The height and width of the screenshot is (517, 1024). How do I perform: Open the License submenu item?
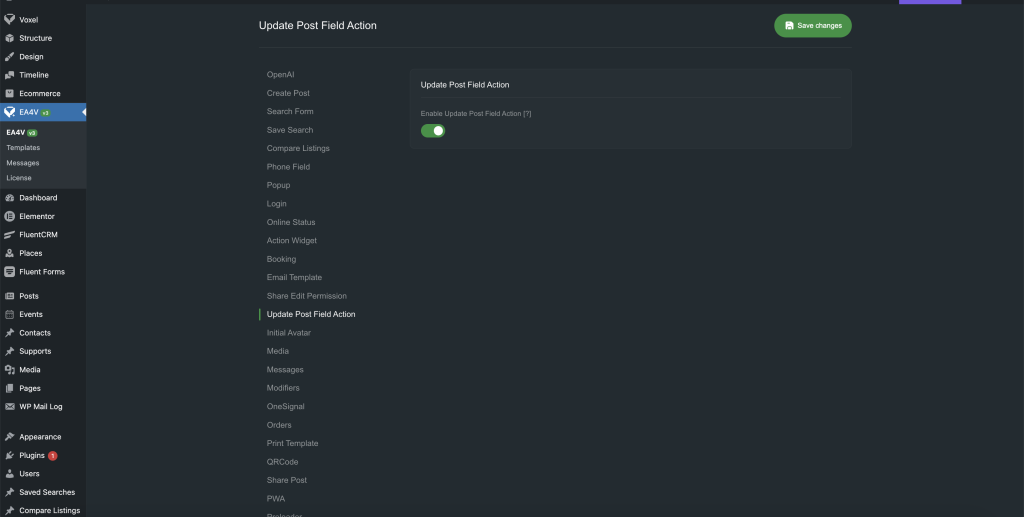19,178
